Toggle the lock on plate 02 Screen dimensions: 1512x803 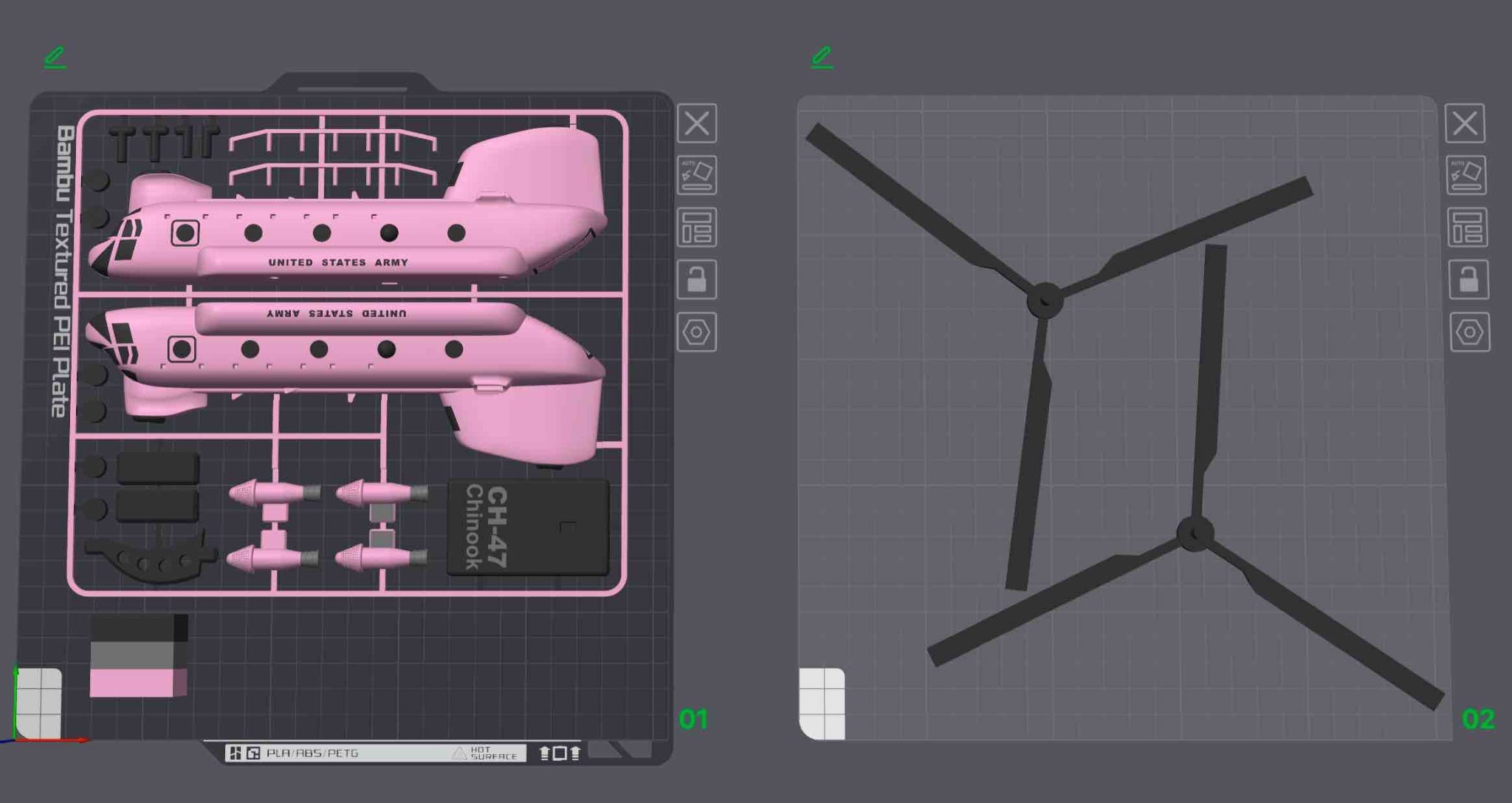tap(1469, 279)
